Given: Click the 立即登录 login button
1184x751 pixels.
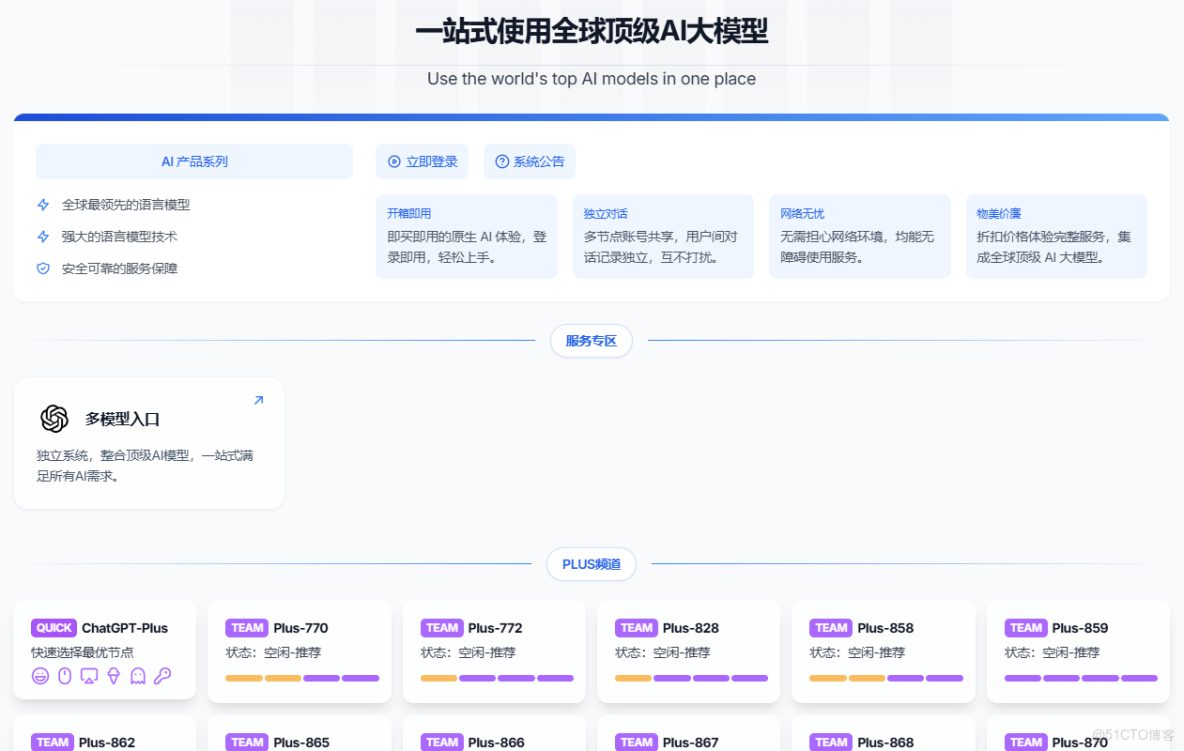Looking at the screenshot, I should coord(421,161).
